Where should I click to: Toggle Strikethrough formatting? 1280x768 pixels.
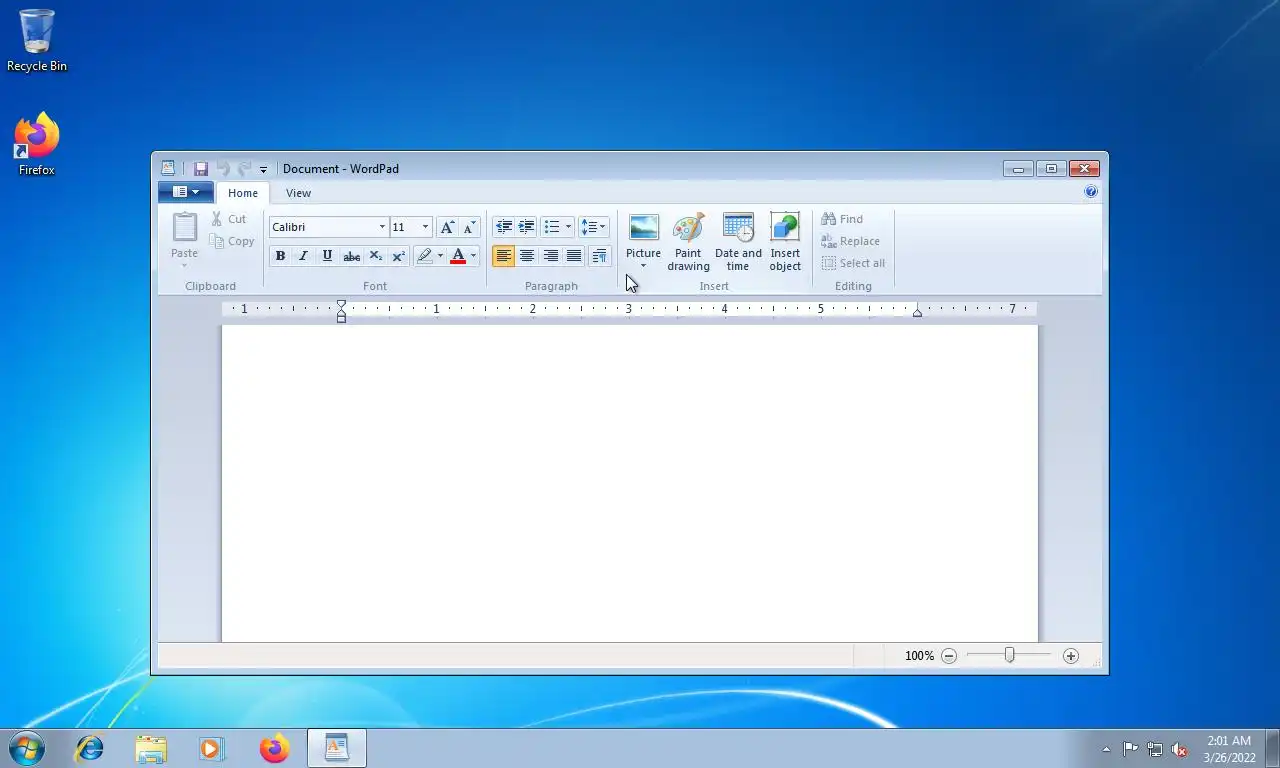351,256
